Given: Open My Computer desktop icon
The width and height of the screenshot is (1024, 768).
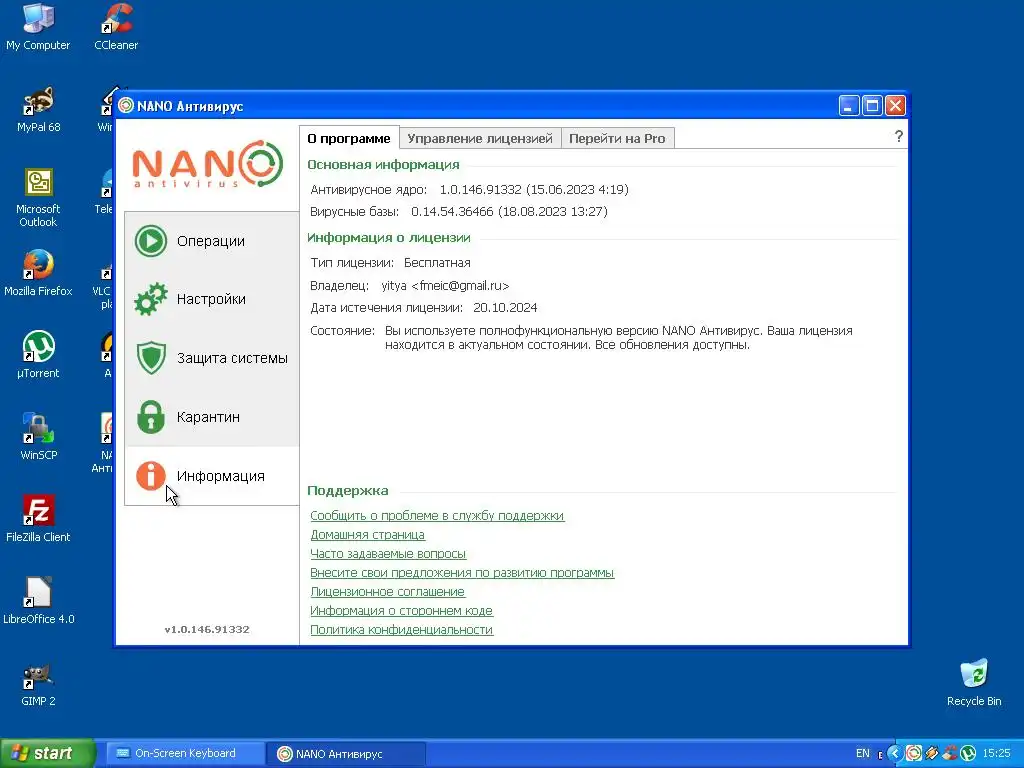Looking at the screenshot, I should (x=38, y=27).
